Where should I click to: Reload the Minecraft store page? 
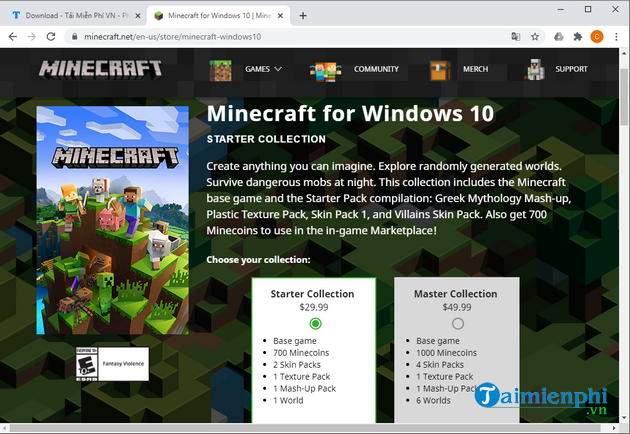[x=51, y=37]
